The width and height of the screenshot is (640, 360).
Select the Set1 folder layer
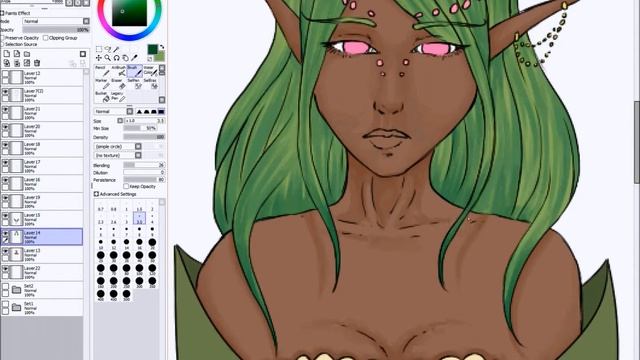click(x=42, y=307)
